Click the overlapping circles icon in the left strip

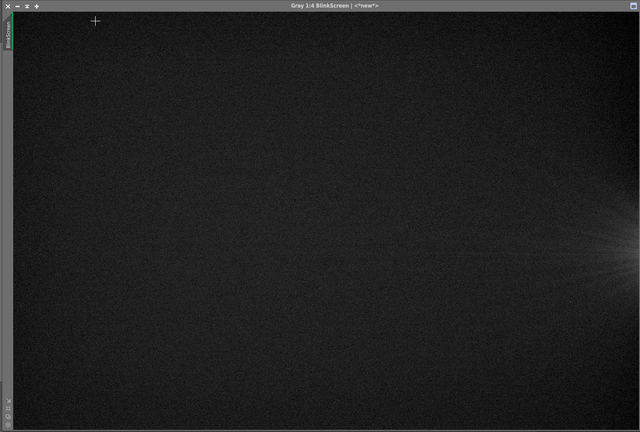8,416
